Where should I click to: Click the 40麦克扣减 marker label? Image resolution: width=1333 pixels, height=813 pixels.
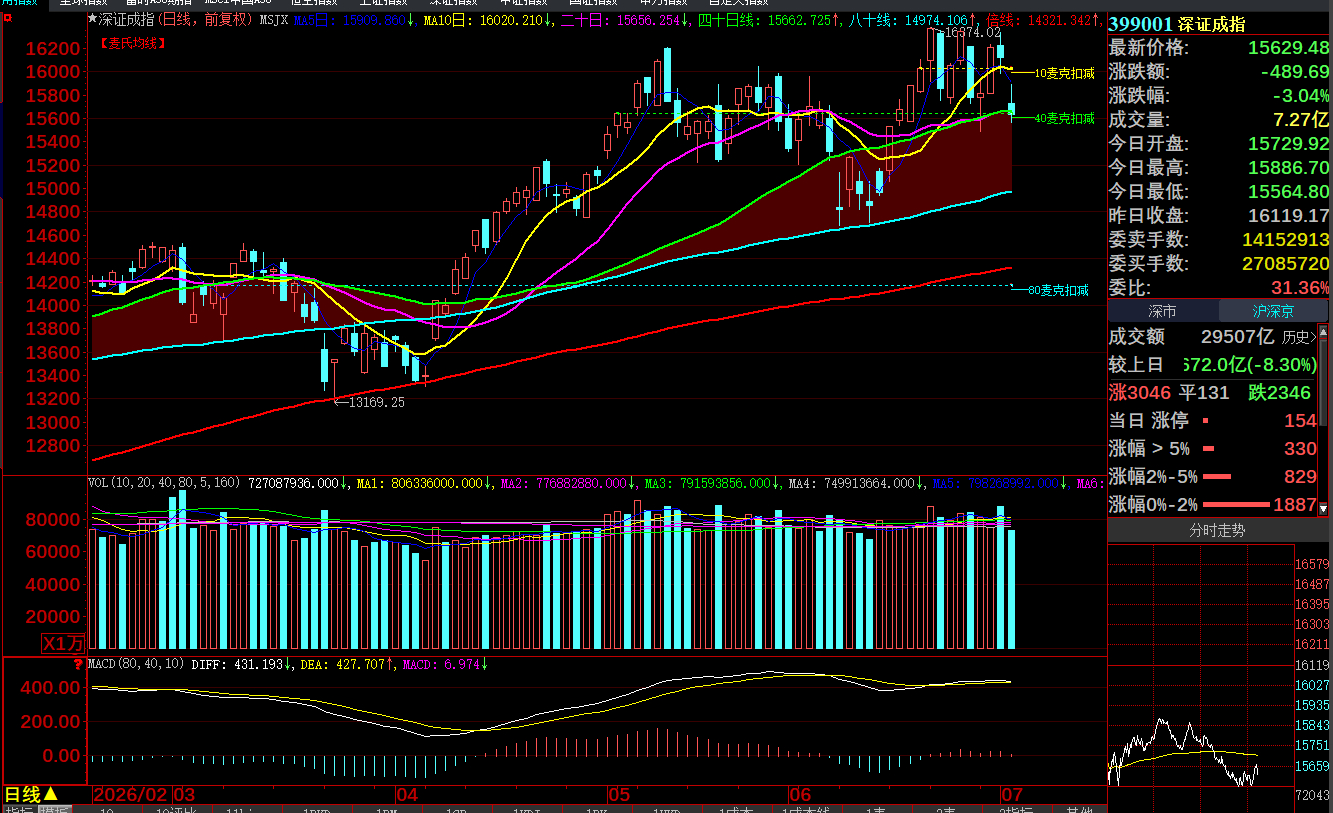coord(1064,118)
